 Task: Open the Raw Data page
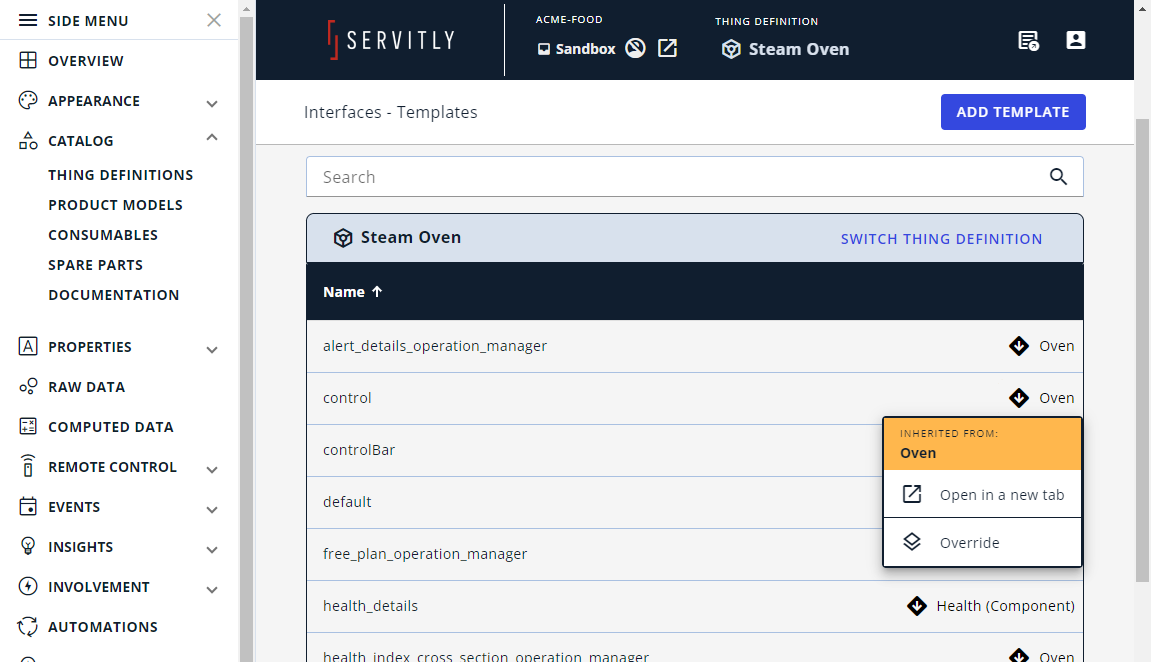pos(87,387)
